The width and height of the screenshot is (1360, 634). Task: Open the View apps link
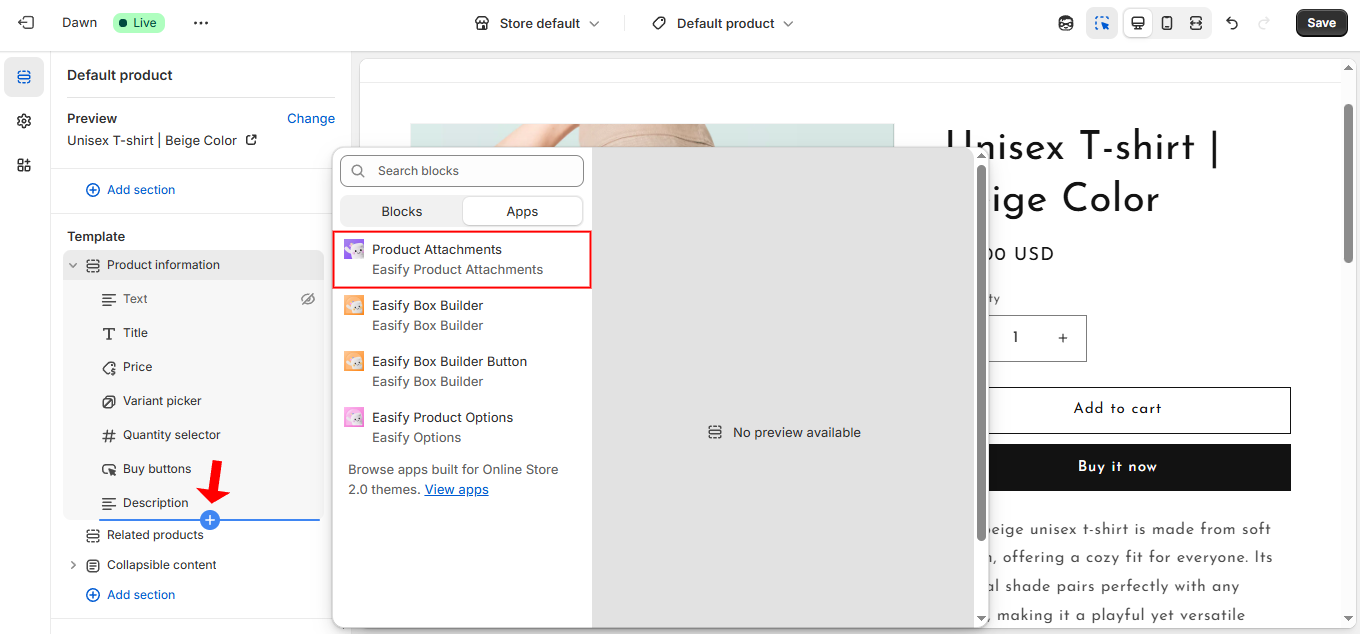pyautogui.click(x=456, y=489)
